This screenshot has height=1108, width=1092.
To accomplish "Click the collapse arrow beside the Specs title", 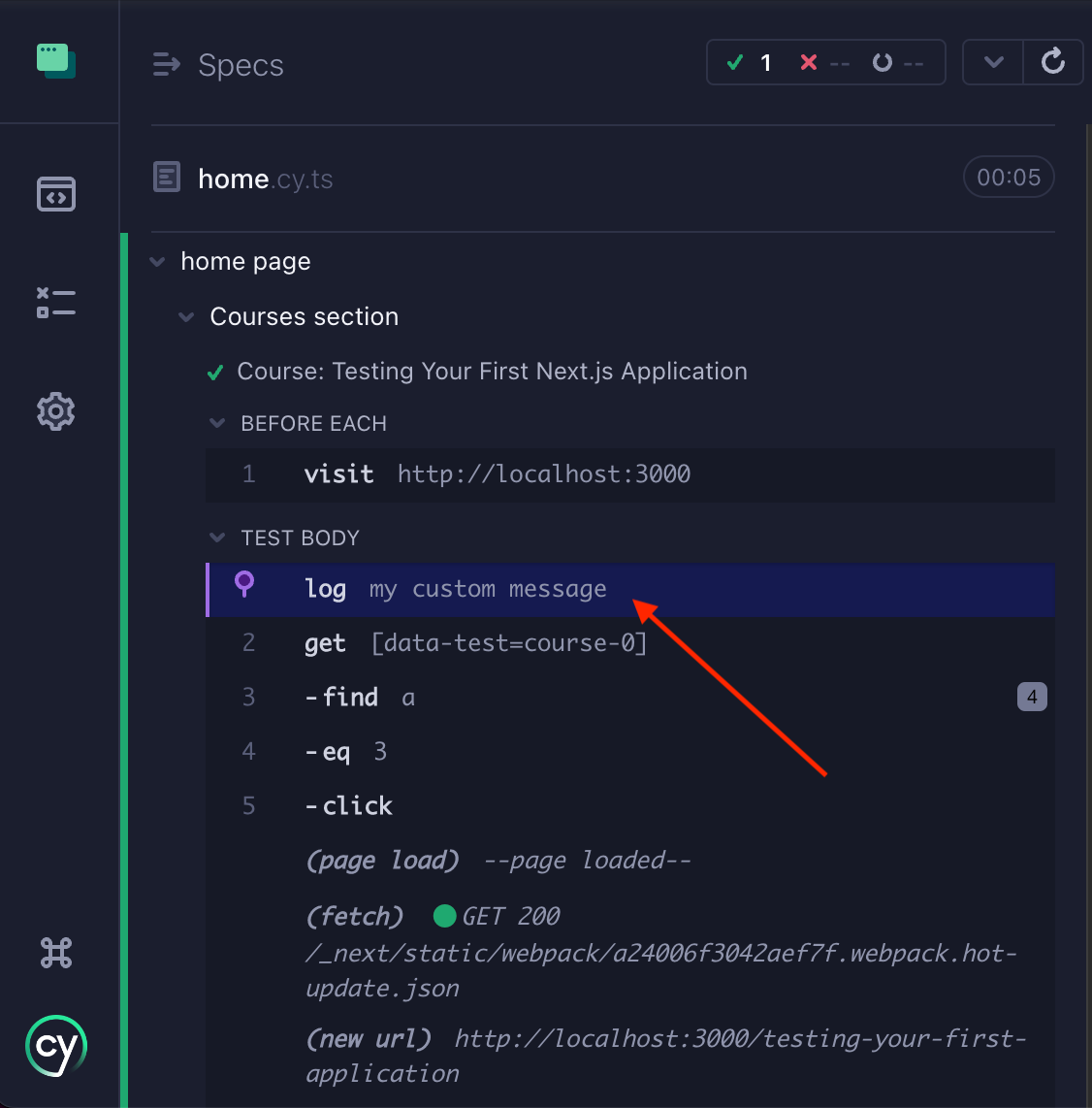I will coord(165,65).
